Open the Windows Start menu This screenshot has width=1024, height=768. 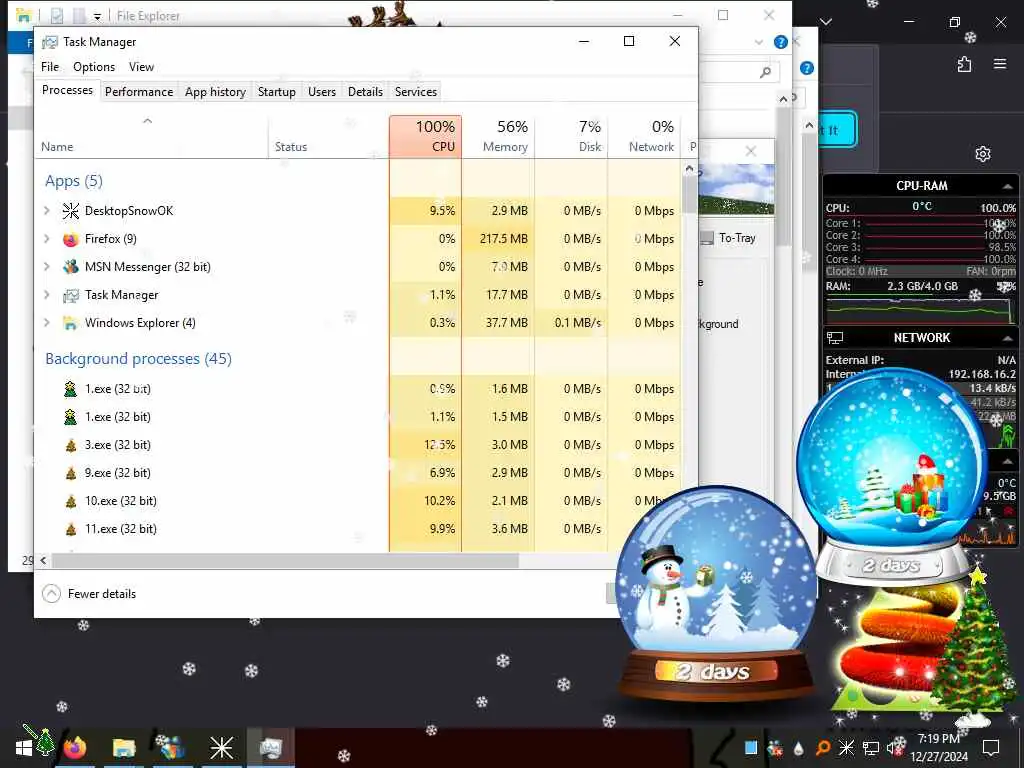24,748
